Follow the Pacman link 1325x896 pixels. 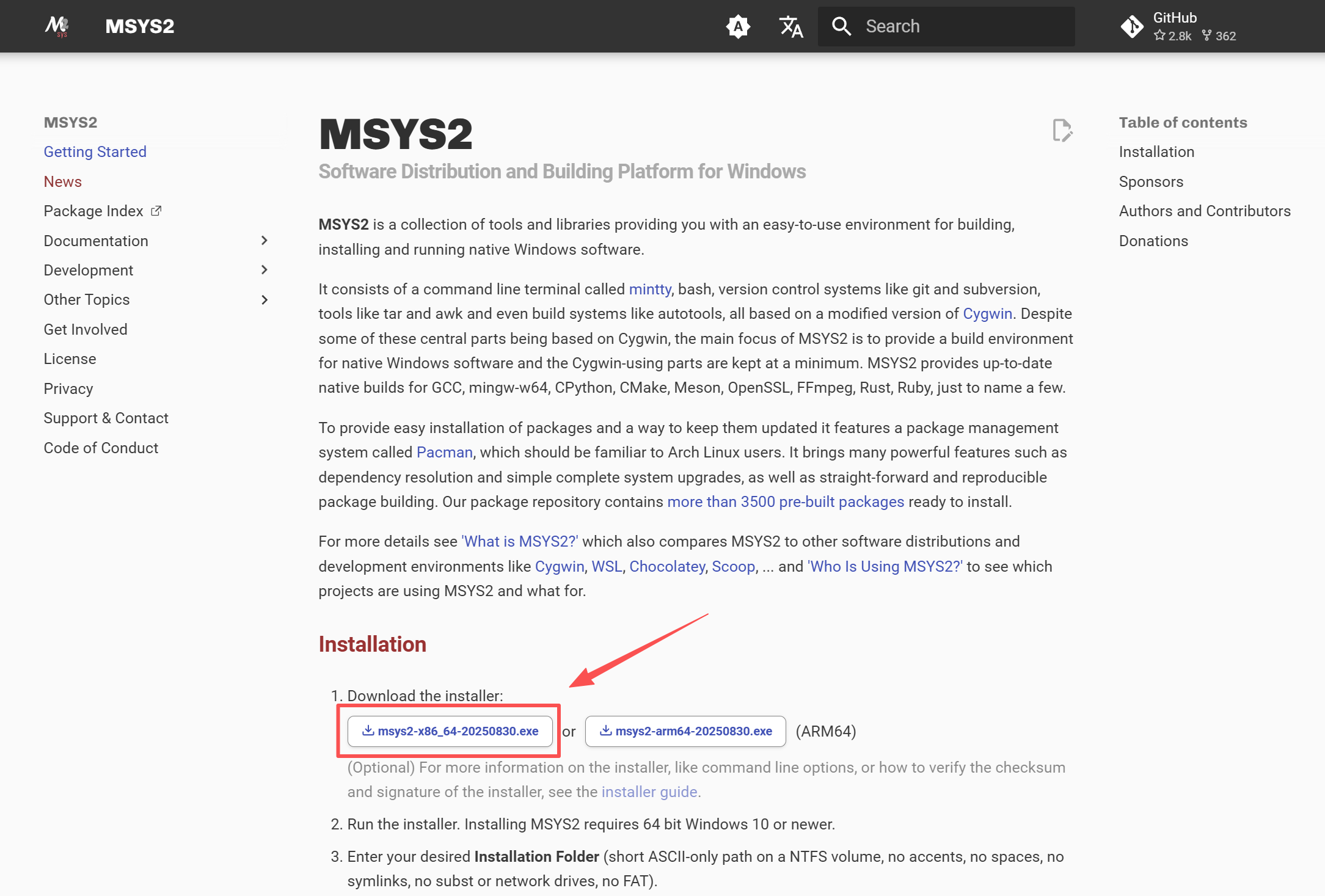coord(444,452)
